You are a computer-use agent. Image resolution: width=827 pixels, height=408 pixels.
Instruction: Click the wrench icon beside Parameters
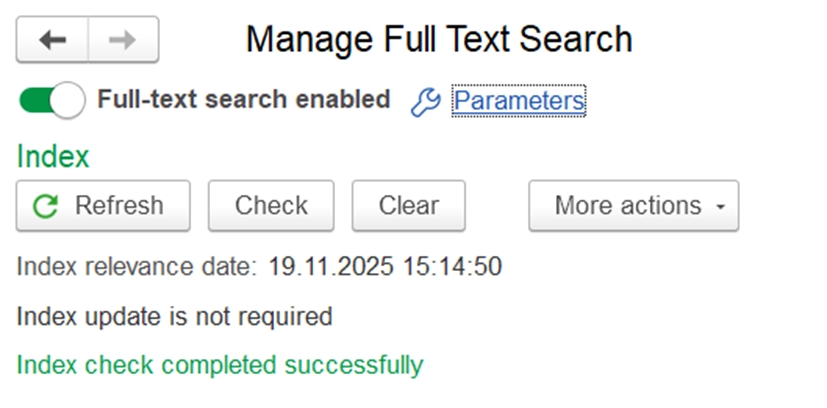426,101
